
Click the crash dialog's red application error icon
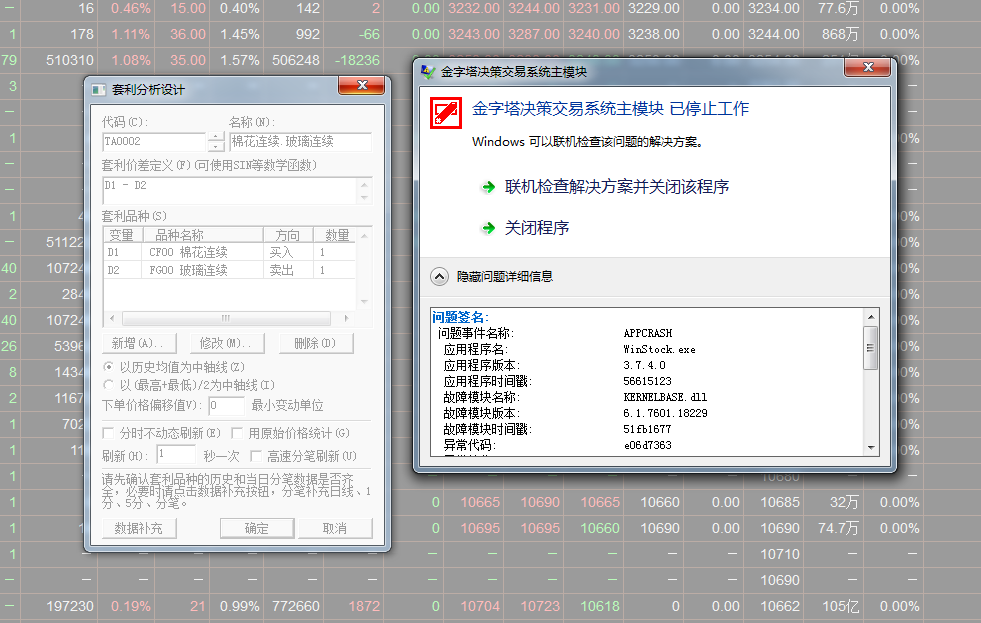tap(446, 113)
